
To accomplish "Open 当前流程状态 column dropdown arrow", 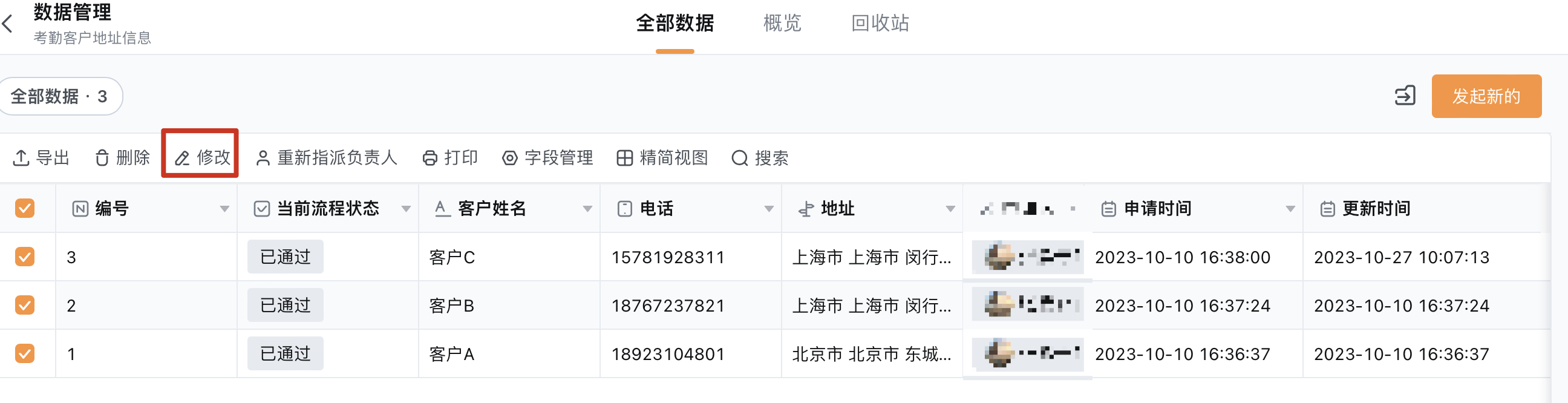I will tap(406, 209).
